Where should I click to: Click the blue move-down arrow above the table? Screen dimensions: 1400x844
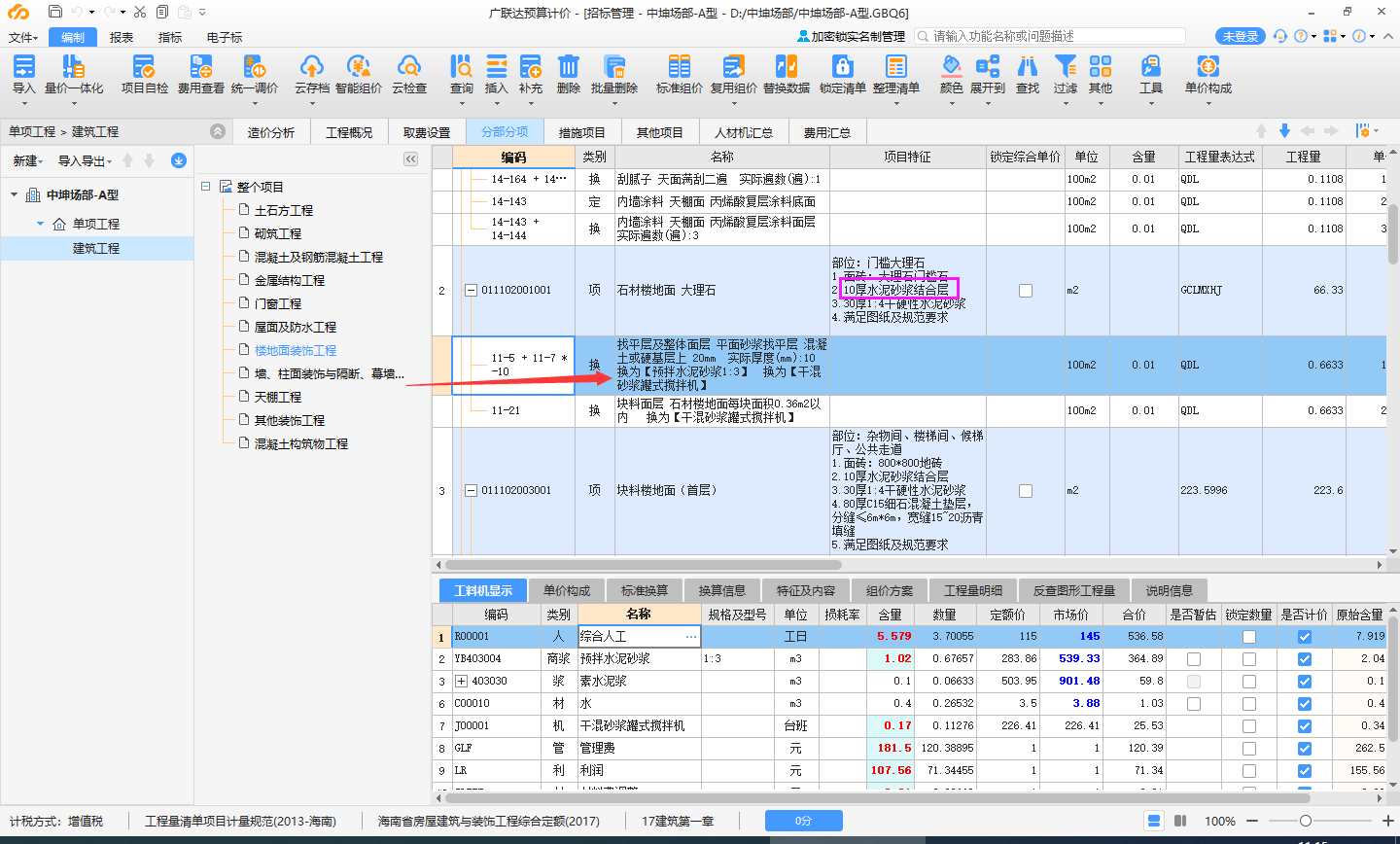point(1284,130)
